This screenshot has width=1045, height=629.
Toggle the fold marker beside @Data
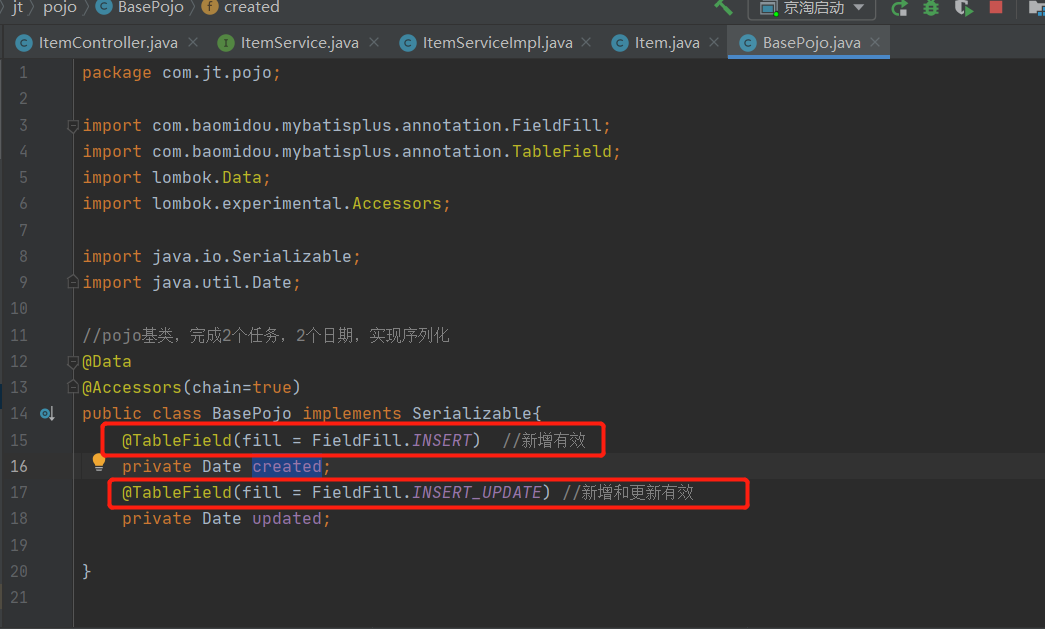(x=73, y=361)
